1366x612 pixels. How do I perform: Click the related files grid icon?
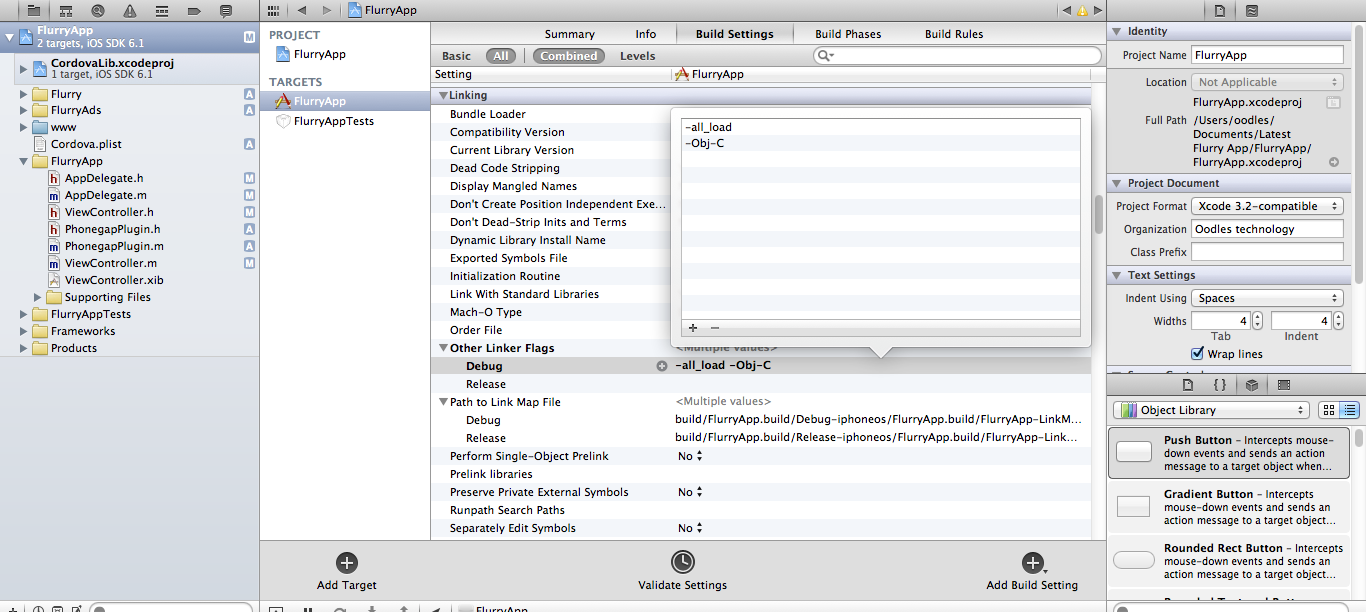[x=274, y=10]
